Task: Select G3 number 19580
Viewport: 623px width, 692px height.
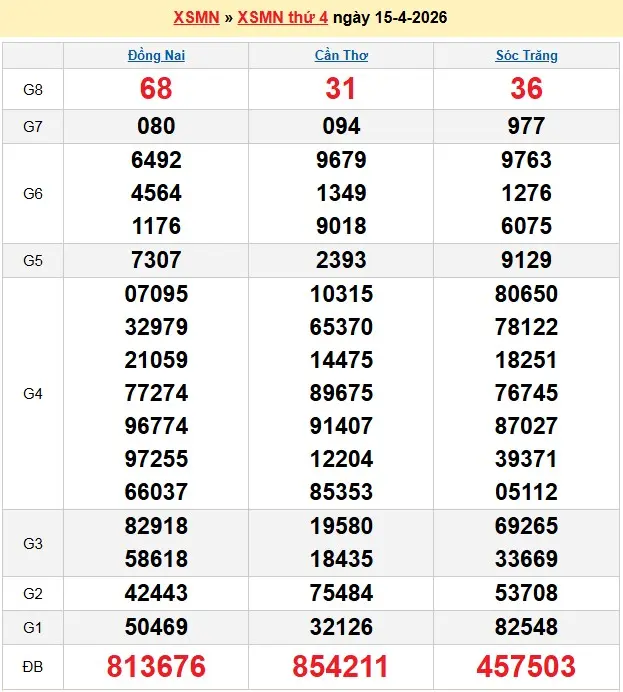Action: [341, 526]
